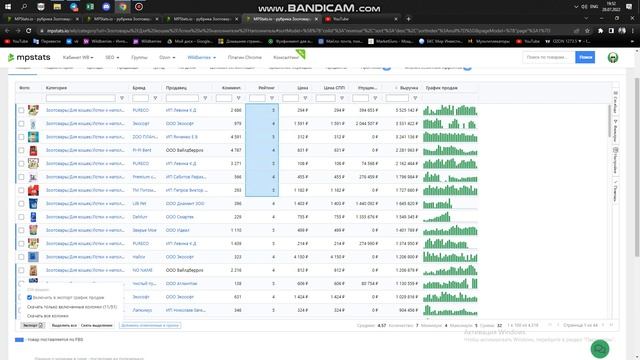
Task: Tick checkbox of NO NAME row
Action: 21,270
